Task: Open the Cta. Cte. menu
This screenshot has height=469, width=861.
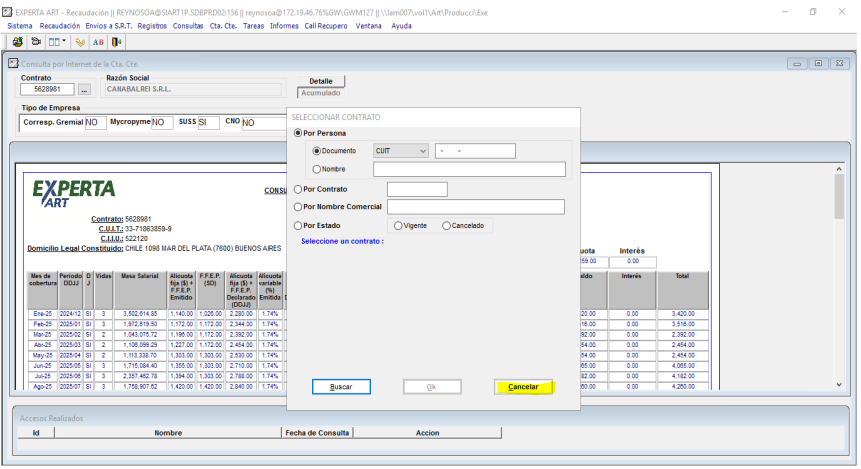Action: (223, 25)
